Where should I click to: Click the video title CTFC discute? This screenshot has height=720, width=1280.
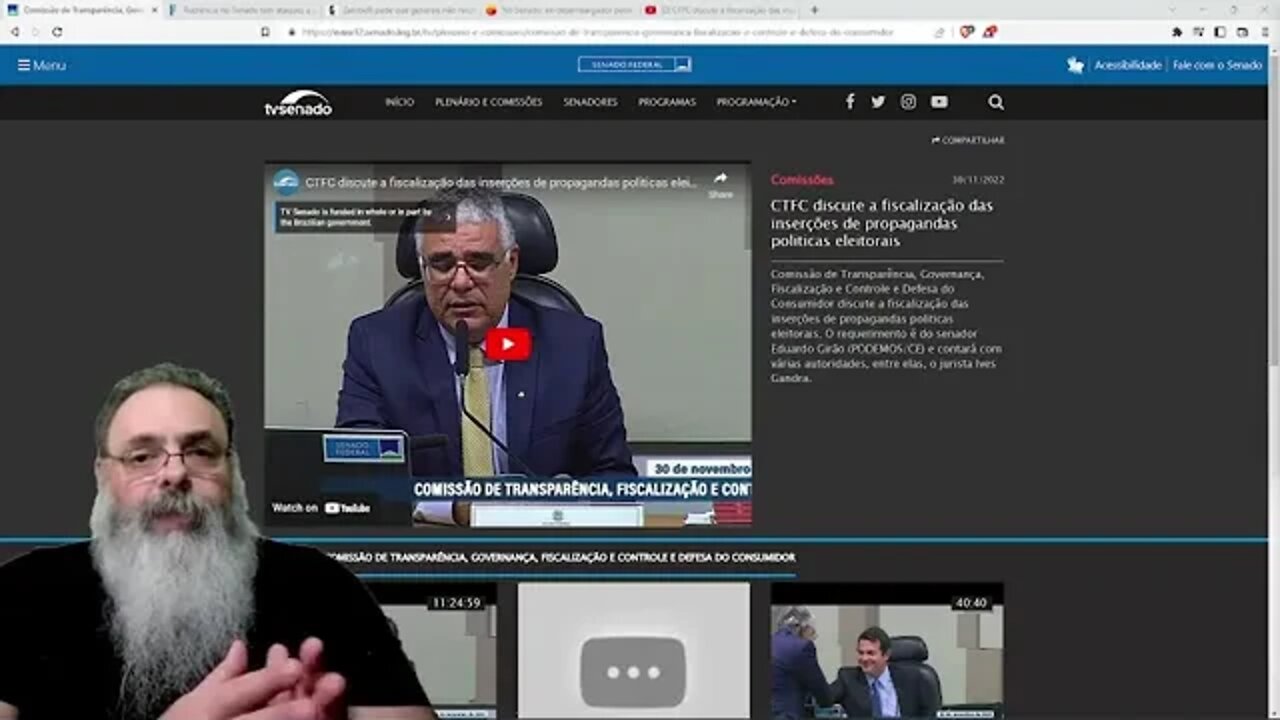pos(501,183)
